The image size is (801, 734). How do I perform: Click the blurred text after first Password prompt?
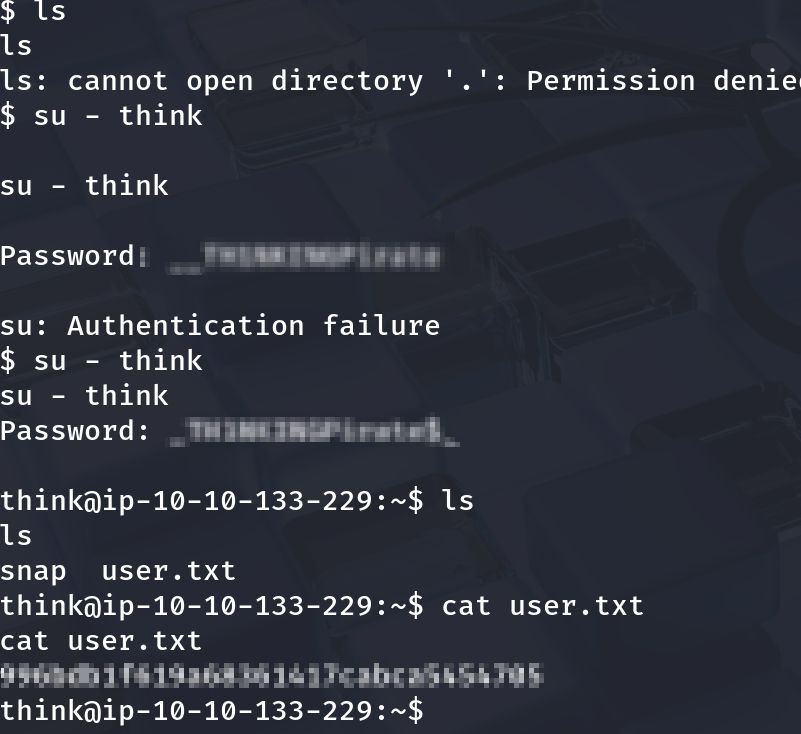(304, 258)
